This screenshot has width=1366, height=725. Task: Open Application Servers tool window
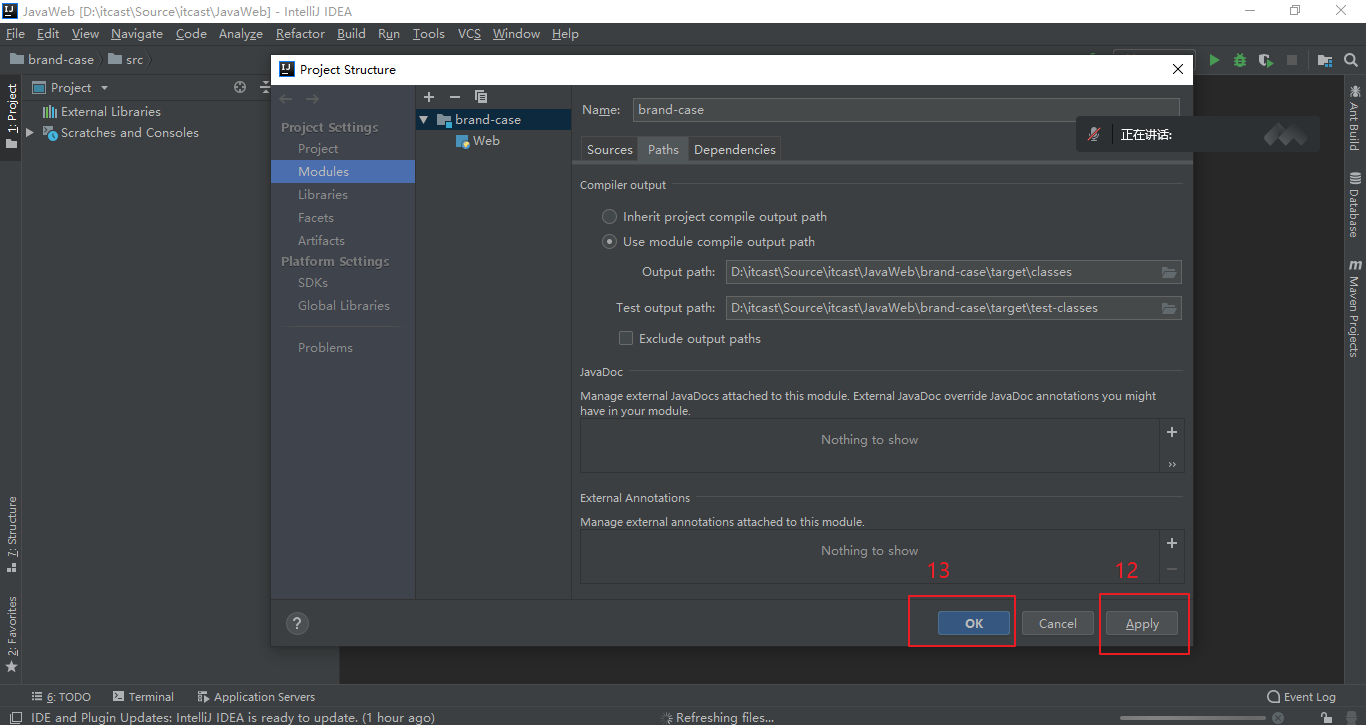(x=256, y=697)
